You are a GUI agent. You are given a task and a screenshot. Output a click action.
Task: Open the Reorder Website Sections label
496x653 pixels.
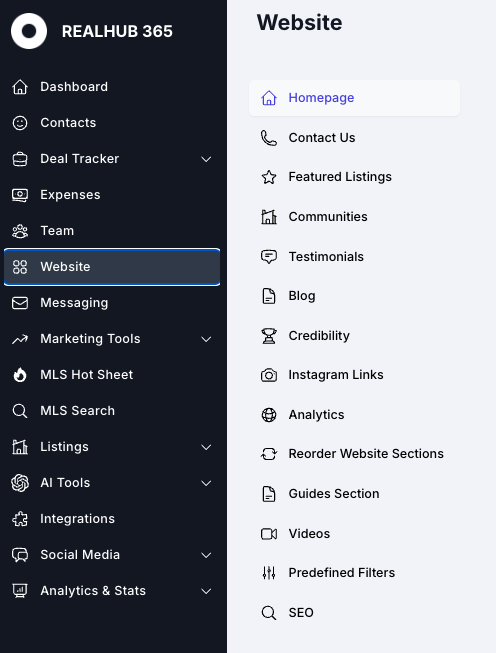[366, 454]
